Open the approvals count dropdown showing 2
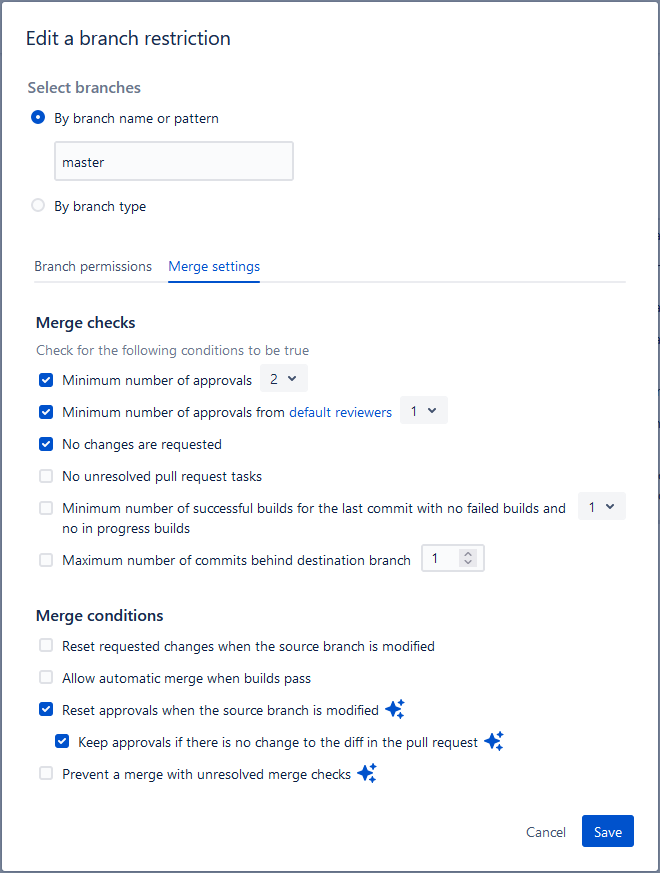Screen dimensions: 660x873 click(284, 380)
